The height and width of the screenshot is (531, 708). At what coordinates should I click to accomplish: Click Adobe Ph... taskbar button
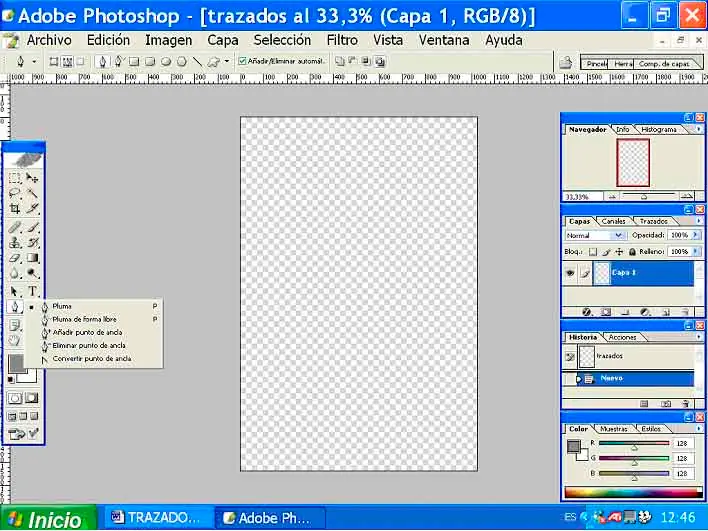[x=270, y=518]
